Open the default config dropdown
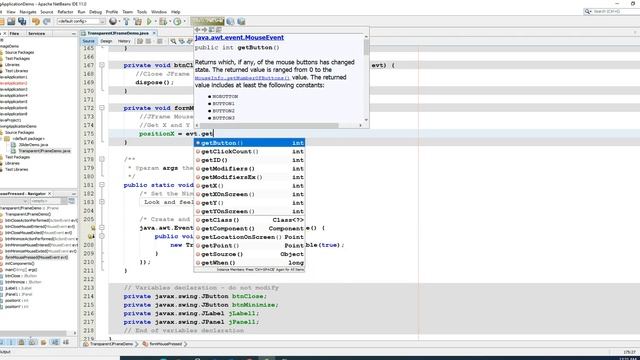Image resolution: width=640 pixels, height=360 pixels. click(81, 21)
